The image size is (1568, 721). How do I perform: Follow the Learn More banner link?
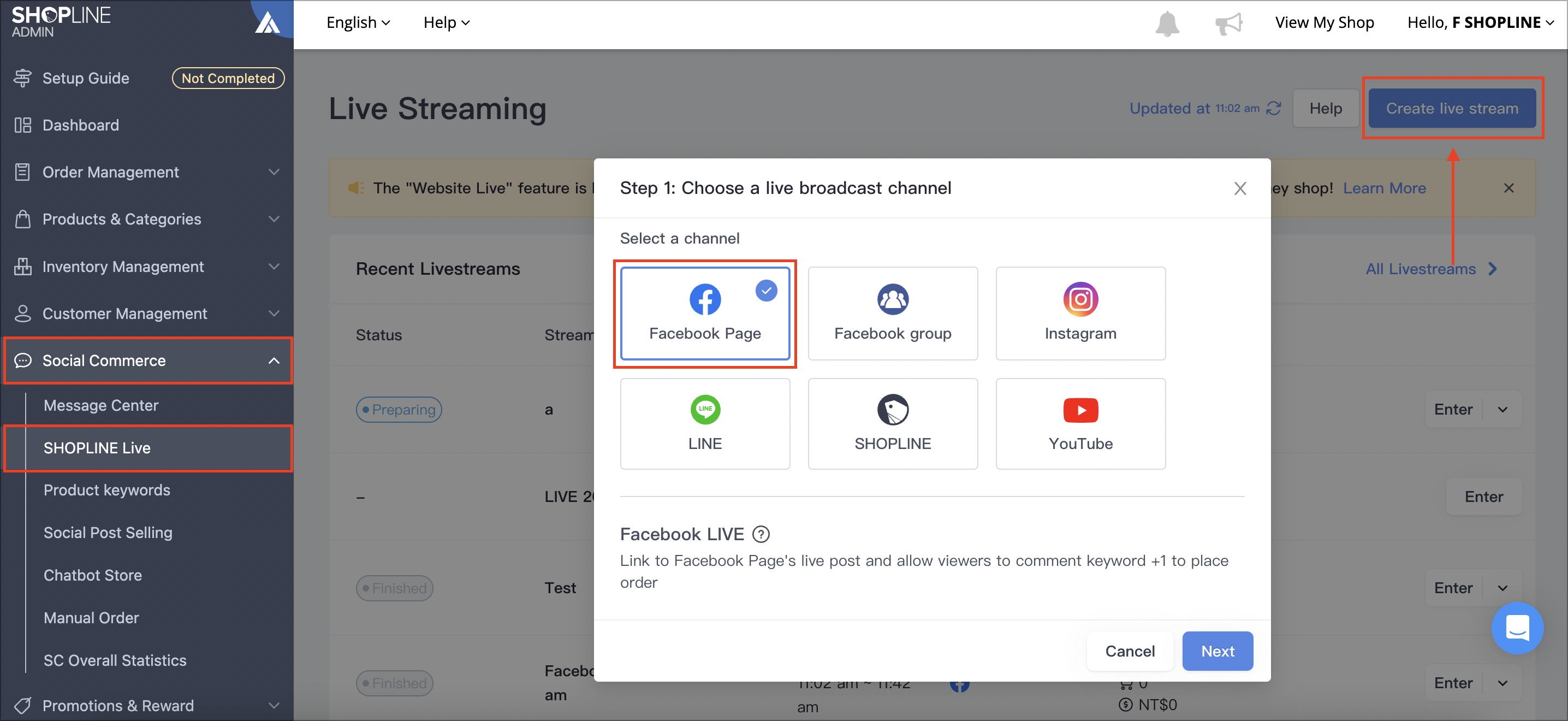click(x=1384, y=187)
